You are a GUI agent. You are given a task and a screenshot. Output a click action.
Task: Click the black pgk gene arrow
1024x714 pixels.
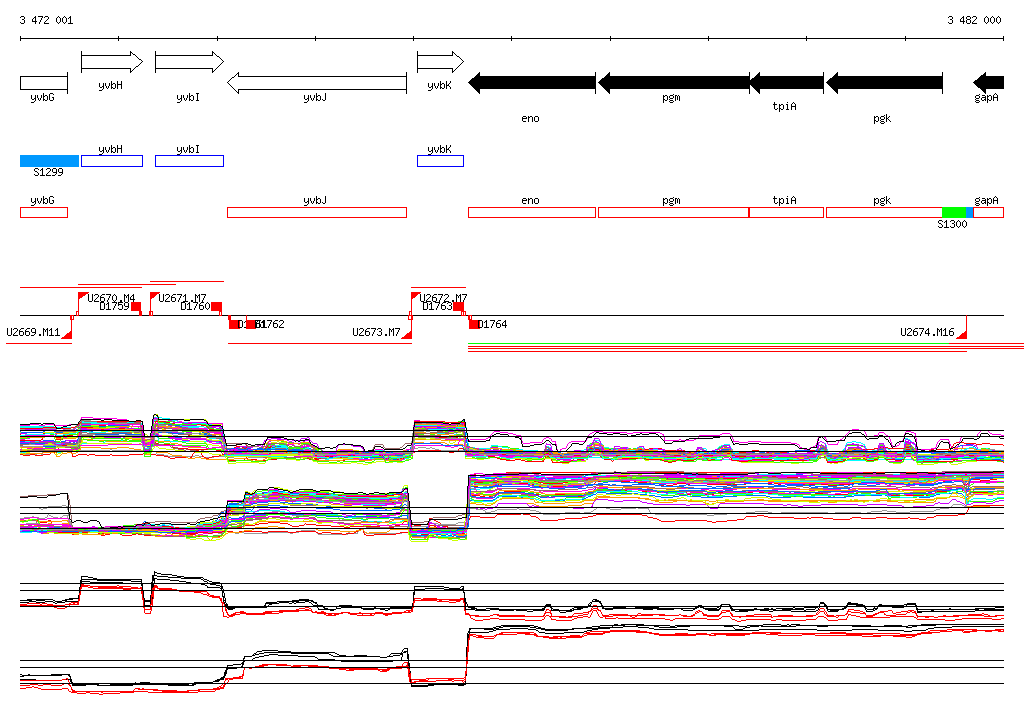tap(884, 83)
